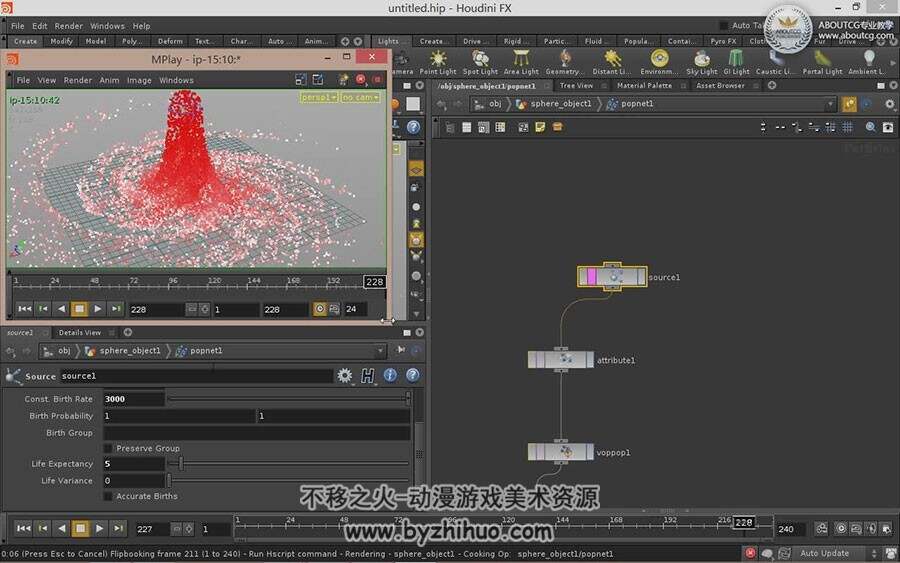Click obj in parameter pane path
The height and width of the screenshot is (563, 900).
click(64, 351)
